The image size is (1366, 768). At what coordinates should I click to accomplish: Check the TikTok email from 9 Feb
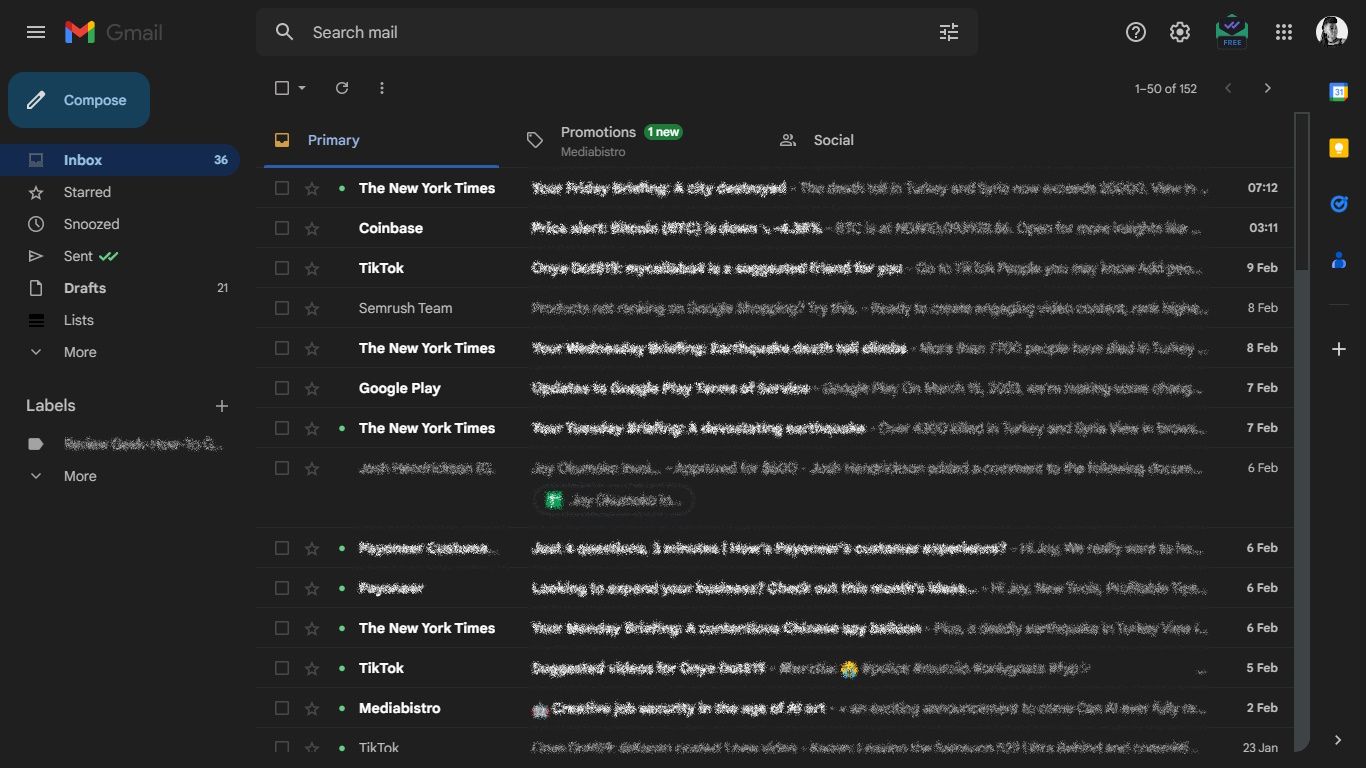click(x=281, y=267)
